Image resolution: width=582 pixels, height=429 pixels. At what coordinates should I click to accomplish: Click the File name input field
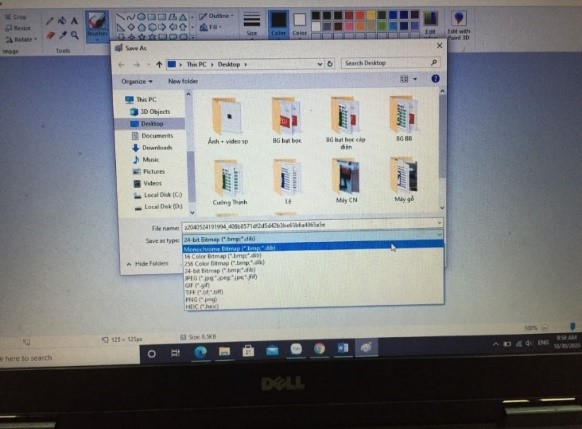pos(309,225)
